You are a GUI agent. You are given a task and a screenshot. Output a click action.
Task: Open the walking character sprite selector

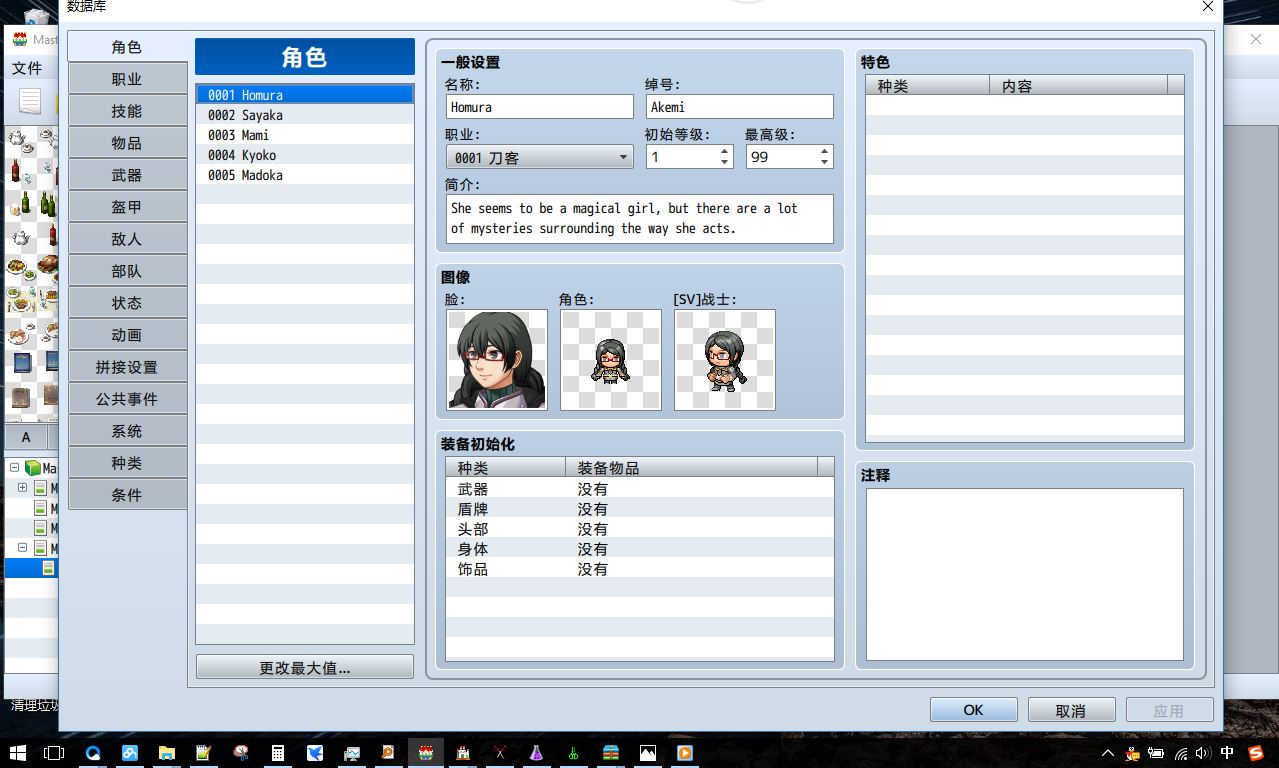[x=611, y=360]
